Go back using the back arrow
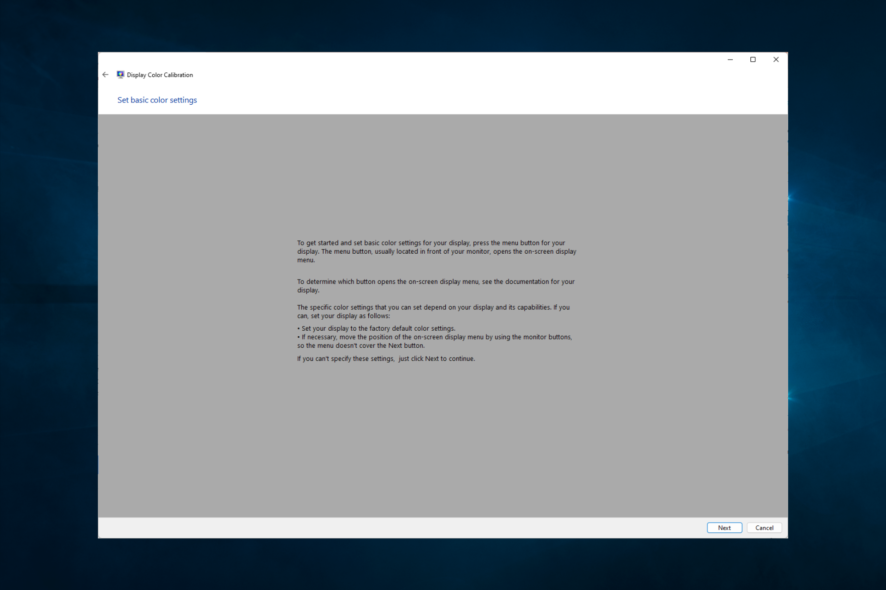Image resolution: width=886 pixels, height=590 pixels. 105,75
